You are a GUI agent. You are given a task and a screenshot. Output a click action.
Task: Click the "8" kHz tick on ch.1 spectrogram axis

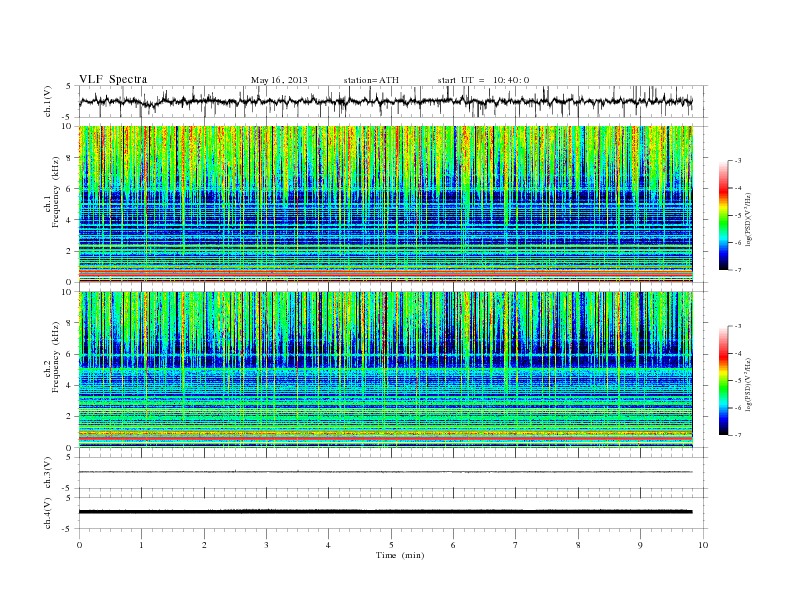[70, 158]
